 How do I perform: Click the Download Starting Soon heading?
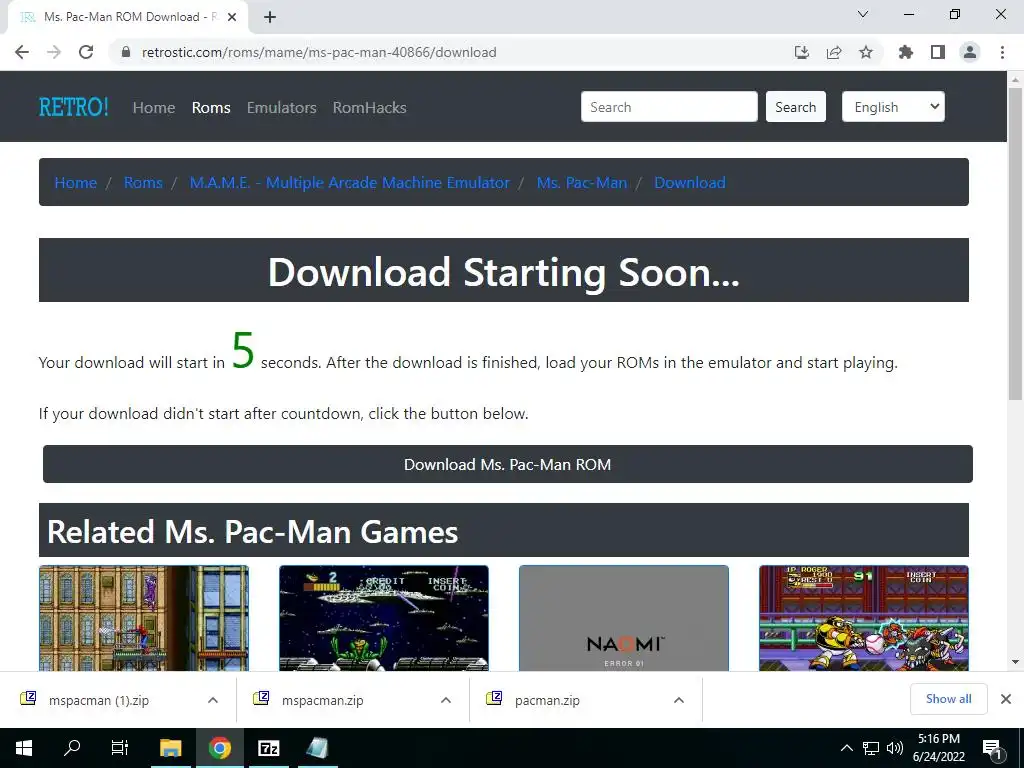click(504, 272)
